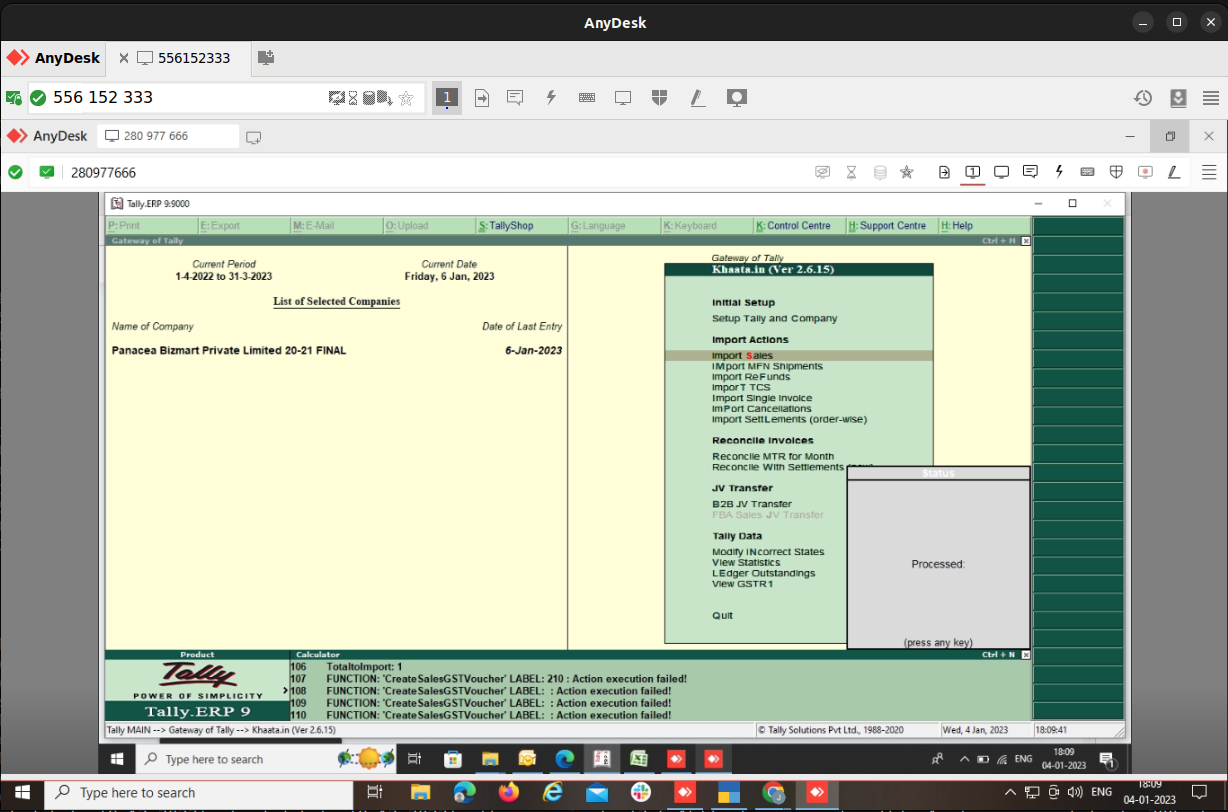This screenshot has height=812, width=1228.
Task: Select whiteboard pen icon in top AnyDesk toolbar
Action: pos(697,98)
